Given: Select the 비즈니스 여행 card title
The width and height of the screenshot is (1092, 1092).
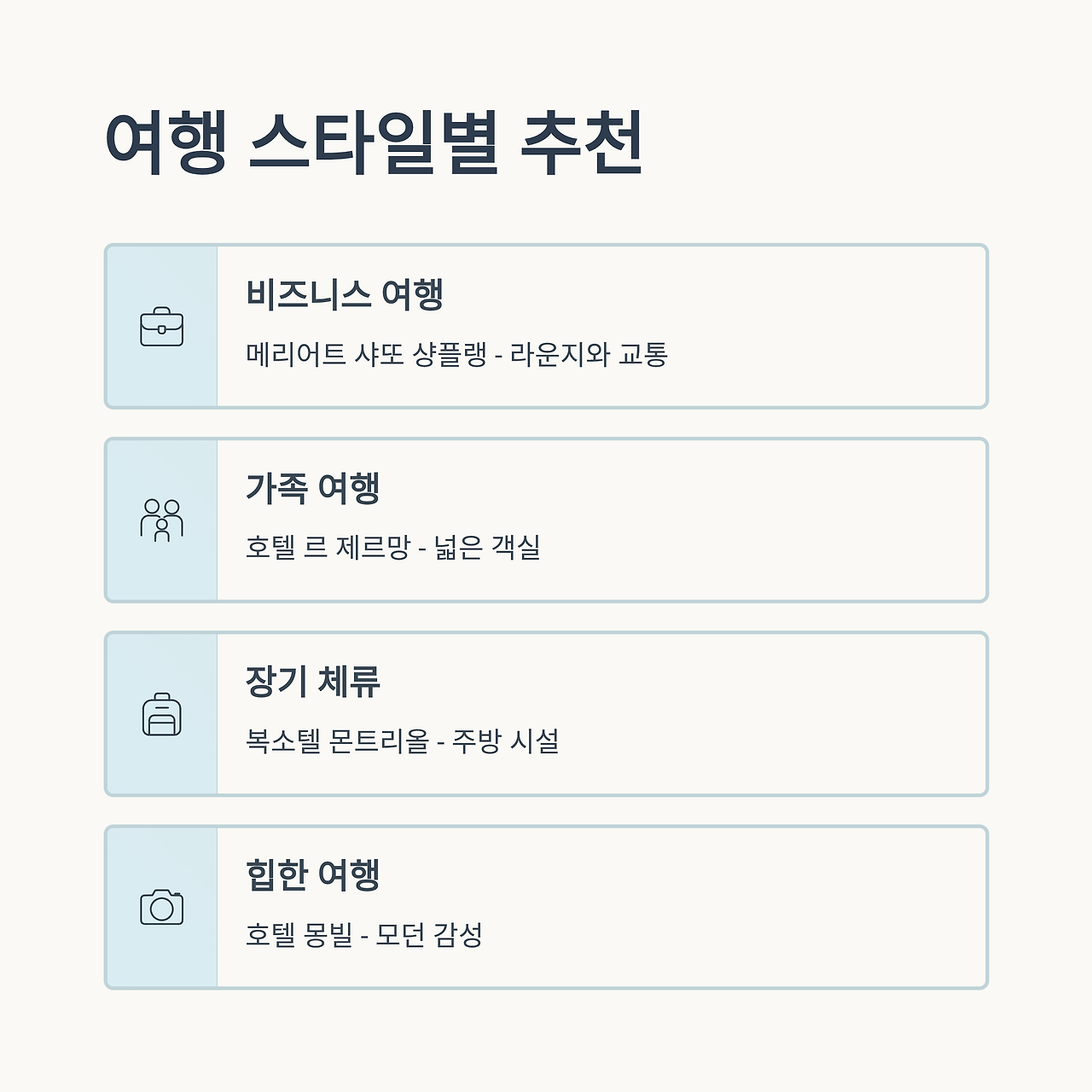Looking at the screenshot, I should 345,295.
